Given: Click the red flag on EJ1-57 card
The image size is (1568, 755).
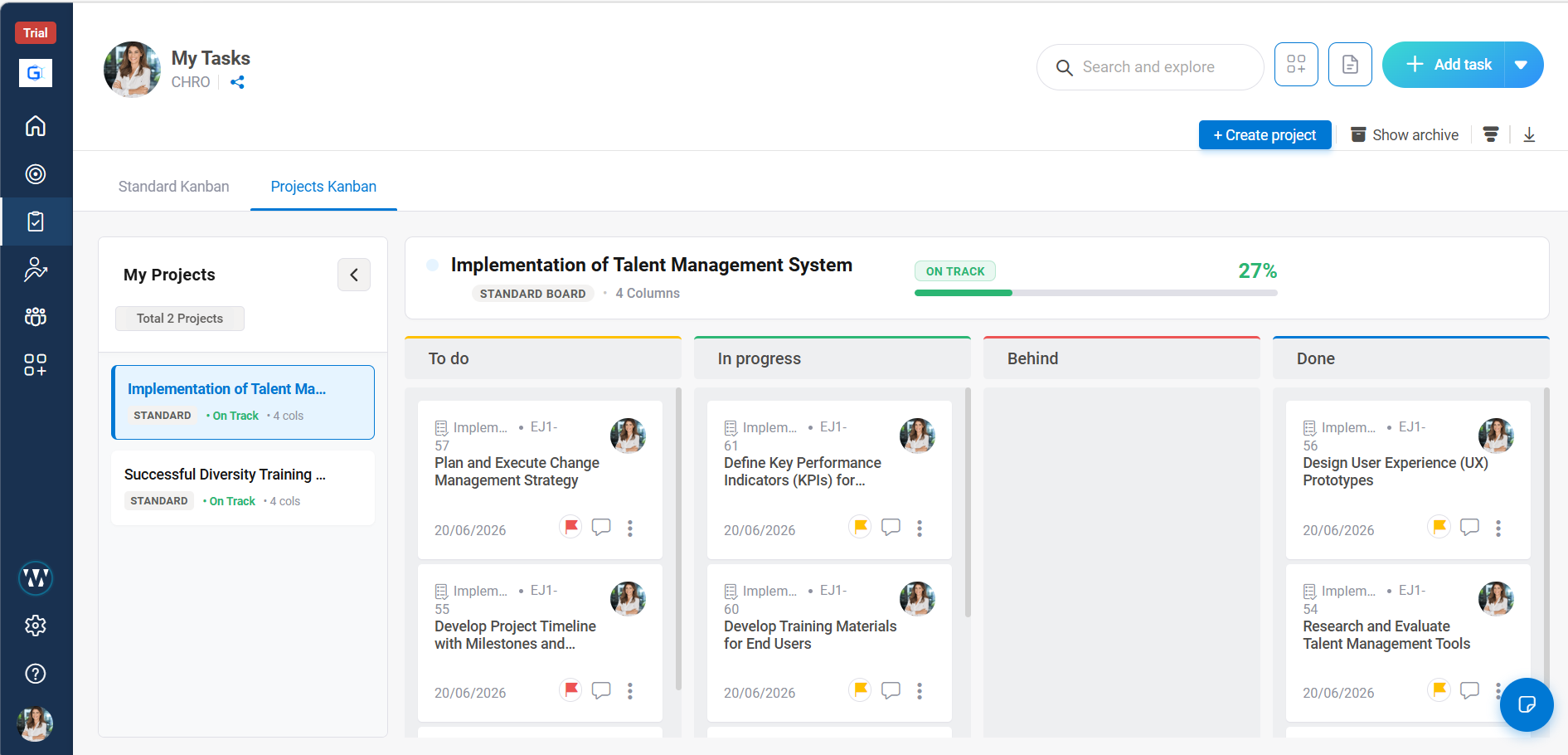Looking at the screenshot, I should point(571,527).
